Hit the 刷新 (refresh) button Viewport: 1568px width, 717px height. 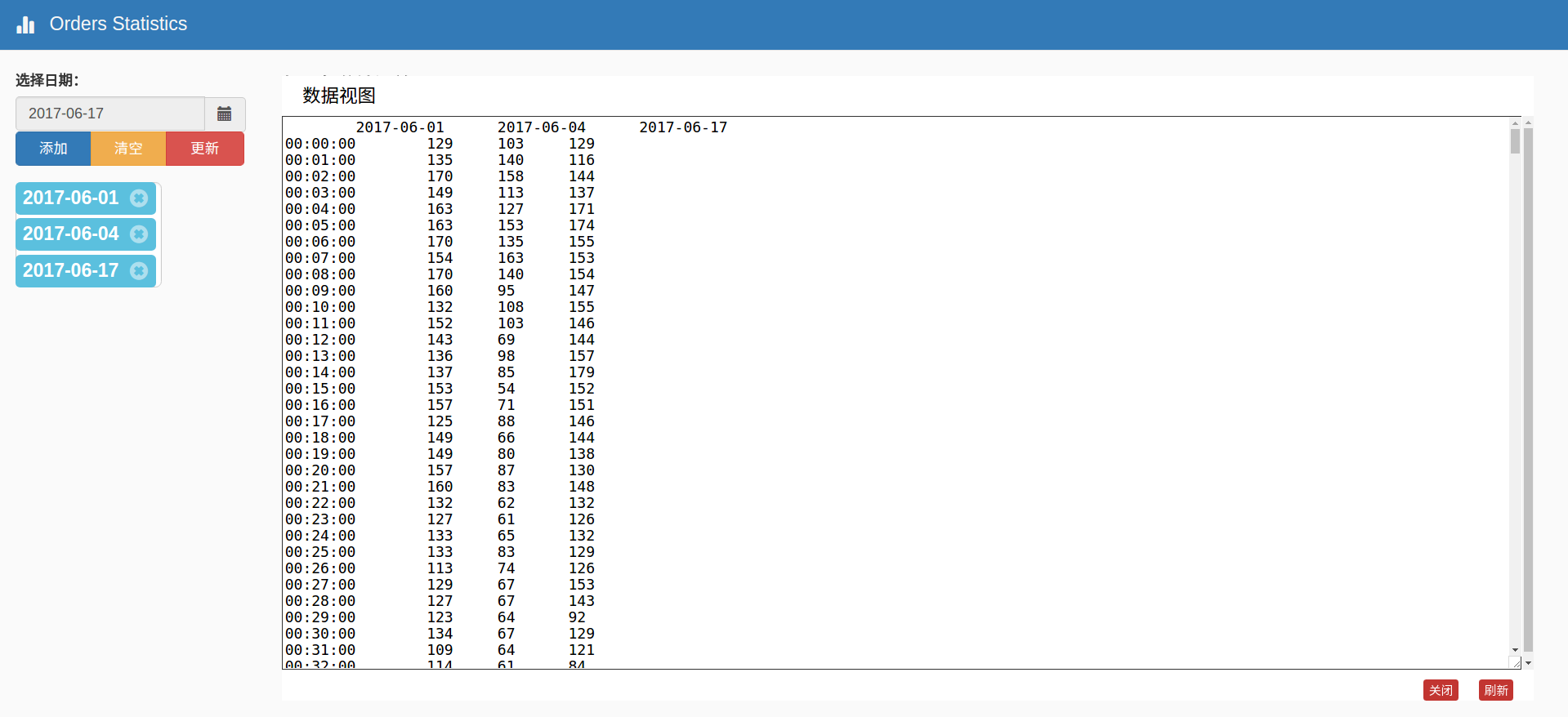[x=1495, y=690]
